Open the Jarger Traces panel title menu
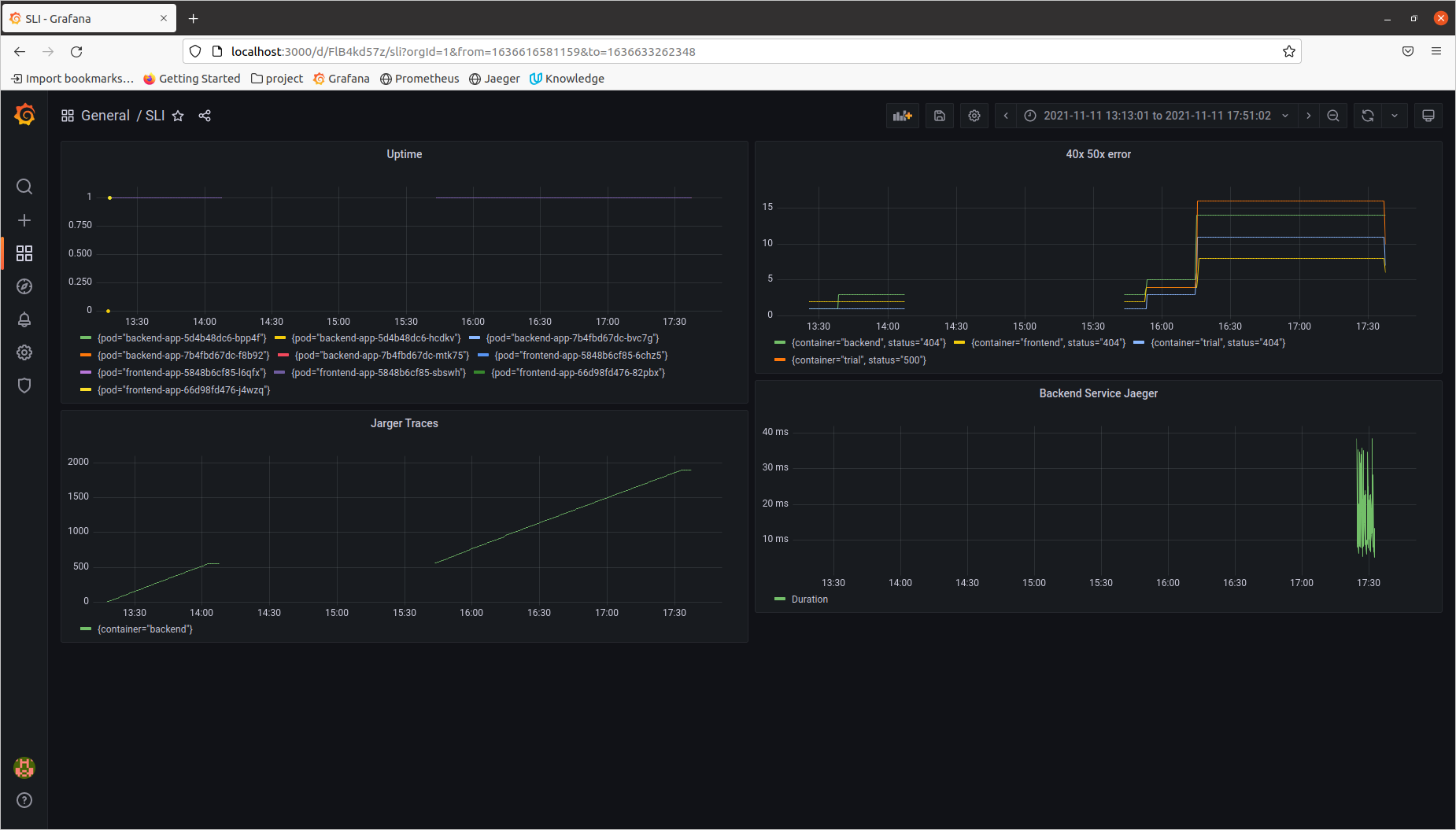This screenshot has height=830, width=1456. click(405, 423)
